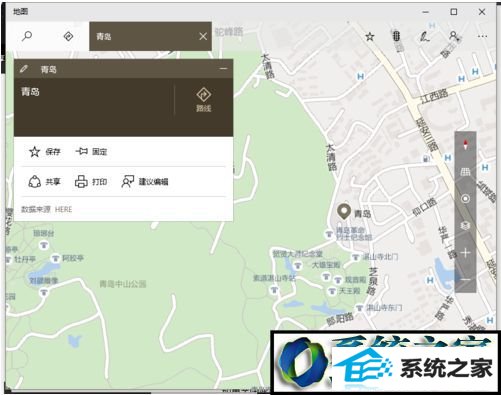Share the location via 共享
The height and width of the screenshot is (395, 501).
(44, 182)
